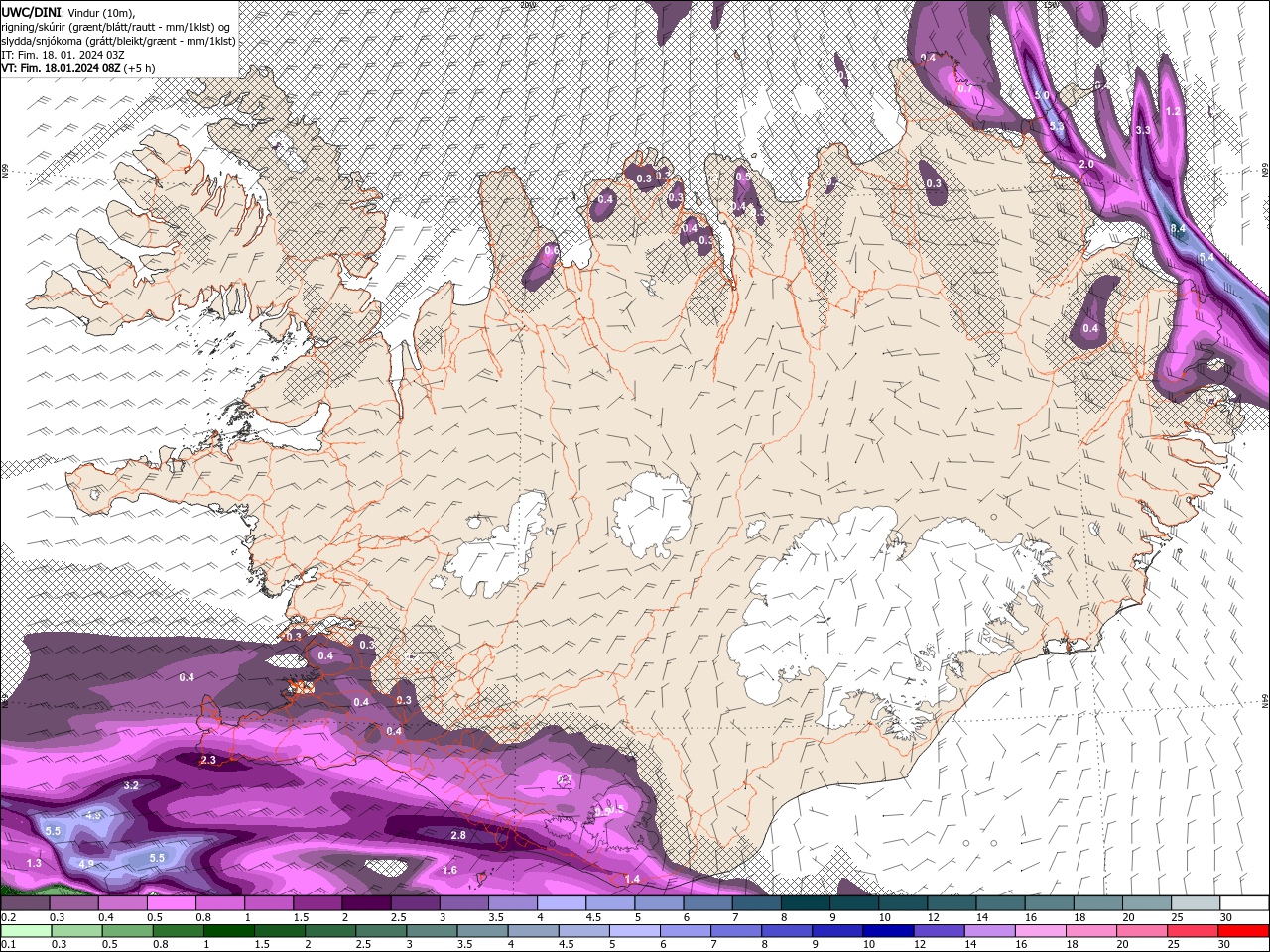Click the 3.2 precipitation value label

(x=131, y=785)
